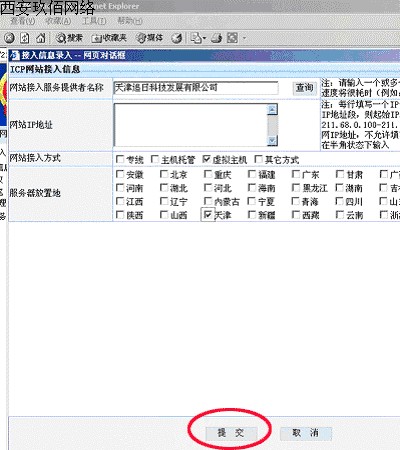Check the 北京 location checkbox

click(164, 174)
